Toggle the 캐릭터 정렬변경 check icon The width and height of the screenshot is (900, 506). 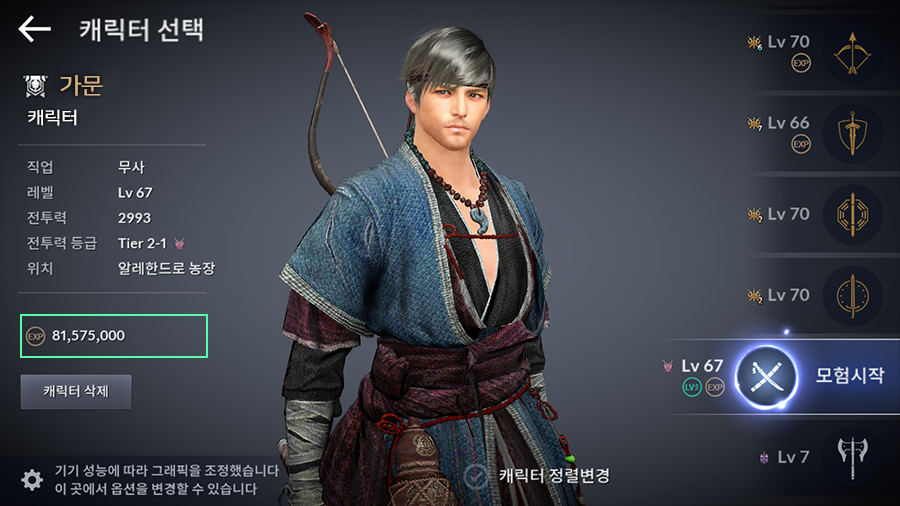(x=475, y=476)
